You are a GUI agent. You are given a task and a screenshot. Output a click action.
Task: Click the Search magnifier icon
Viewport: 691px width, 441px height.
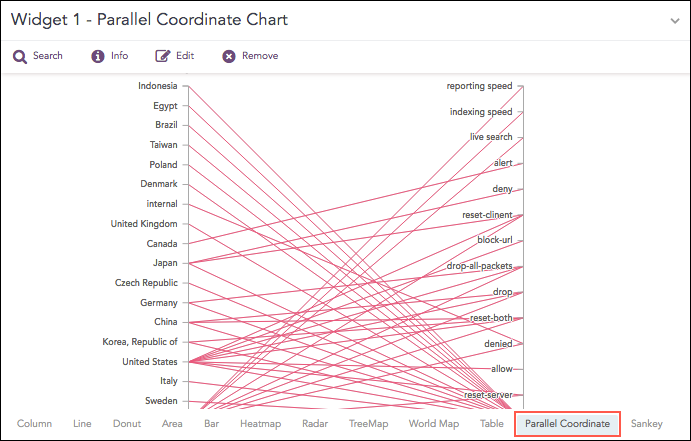(20, 57)
